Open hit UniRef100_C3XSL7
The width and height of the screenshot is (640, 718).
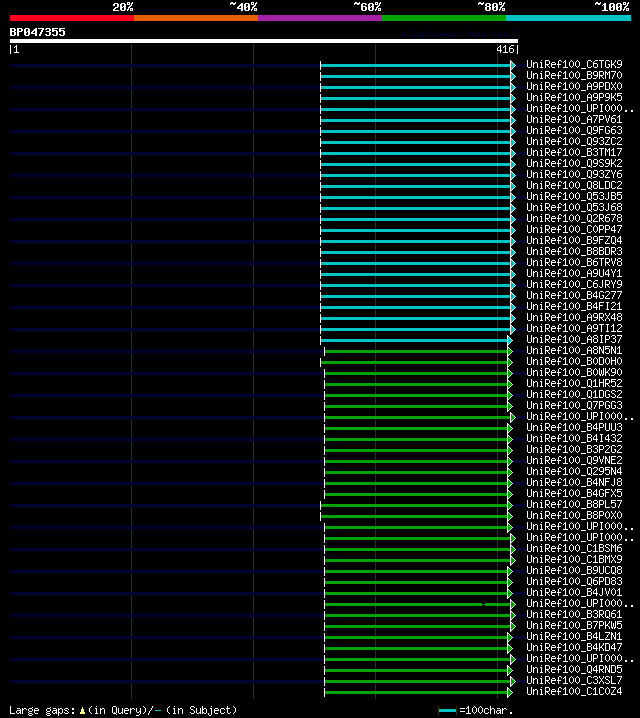(x=574, y=680)
